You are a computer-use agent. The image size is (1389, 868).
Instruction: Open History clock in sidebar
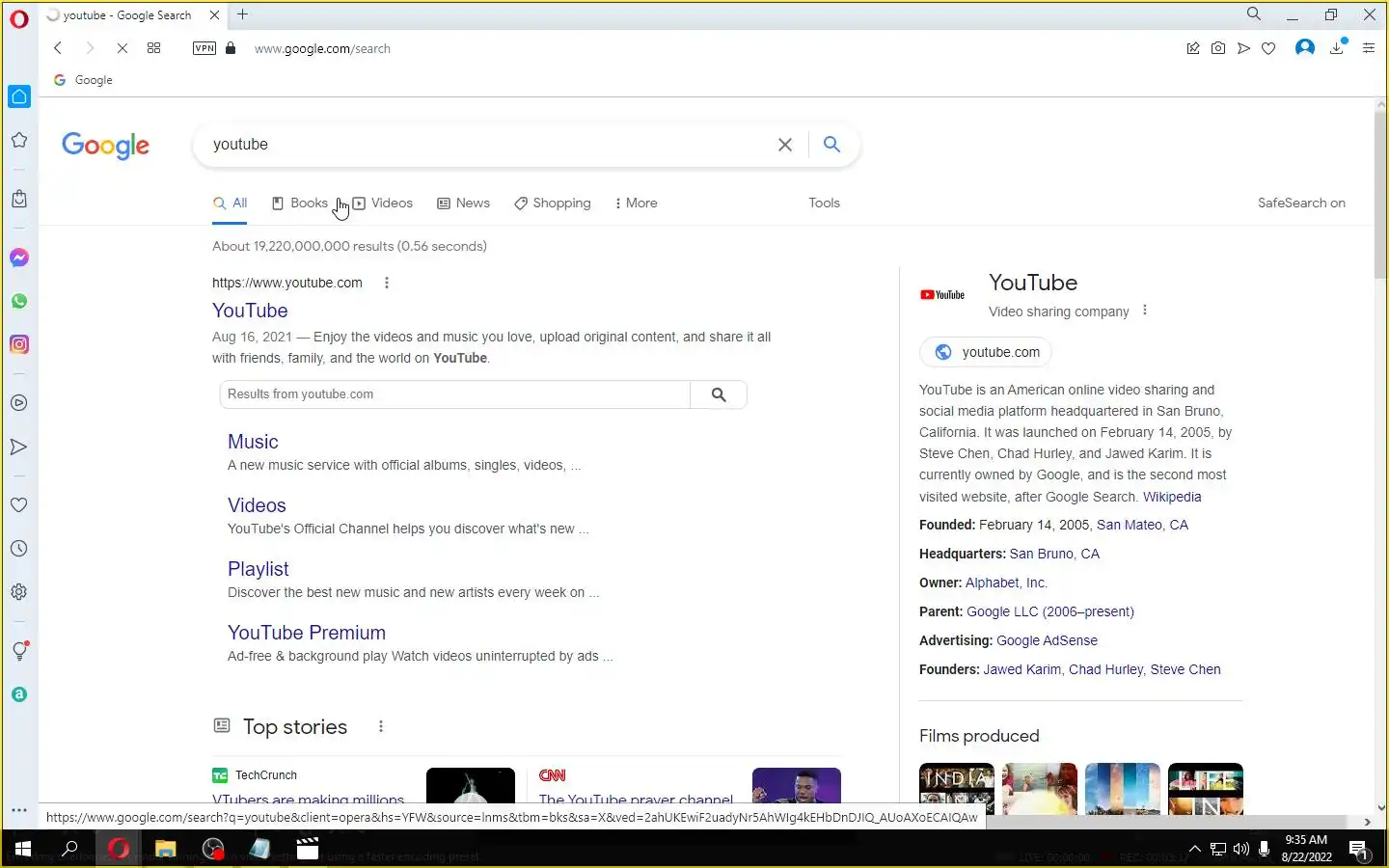[19, 549]
